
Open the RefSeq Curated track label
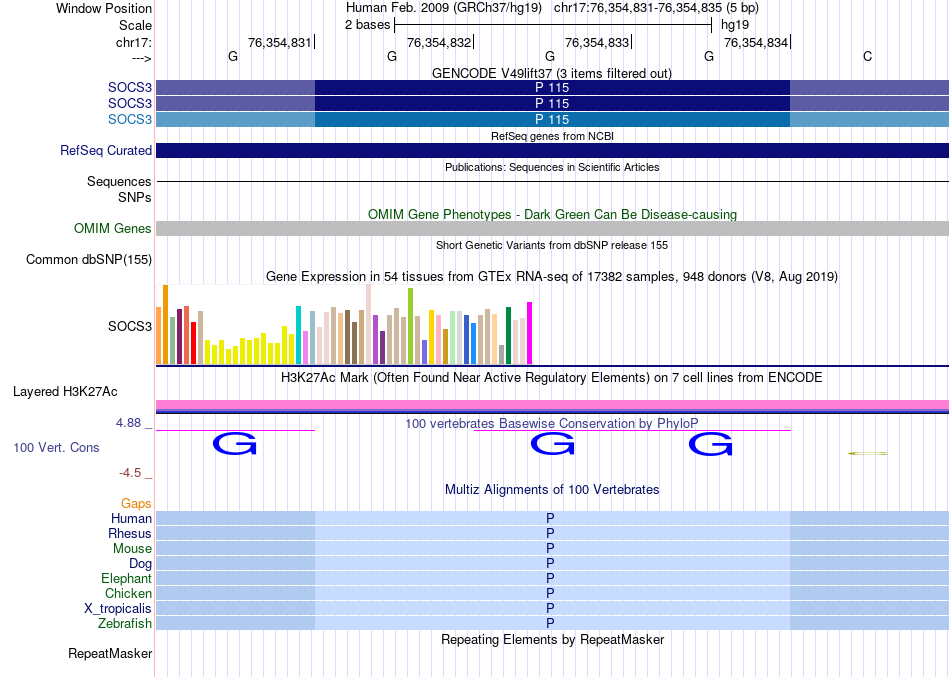coord(105,150)
